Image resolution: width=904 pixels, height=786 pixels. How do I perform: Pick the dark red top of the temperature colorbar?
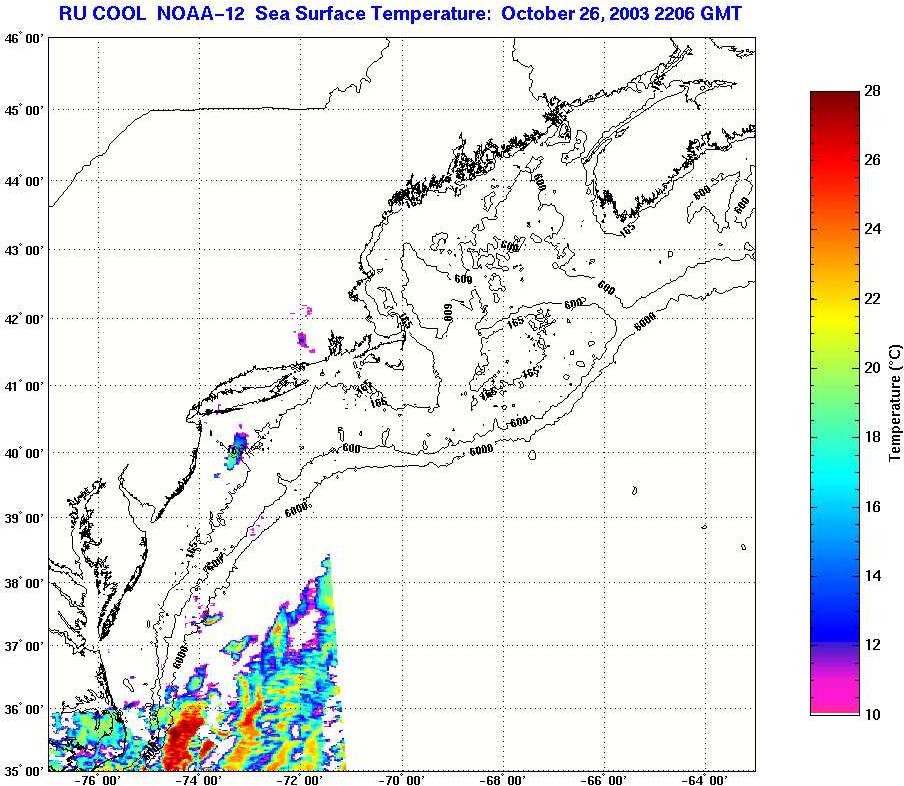(835, 101)
